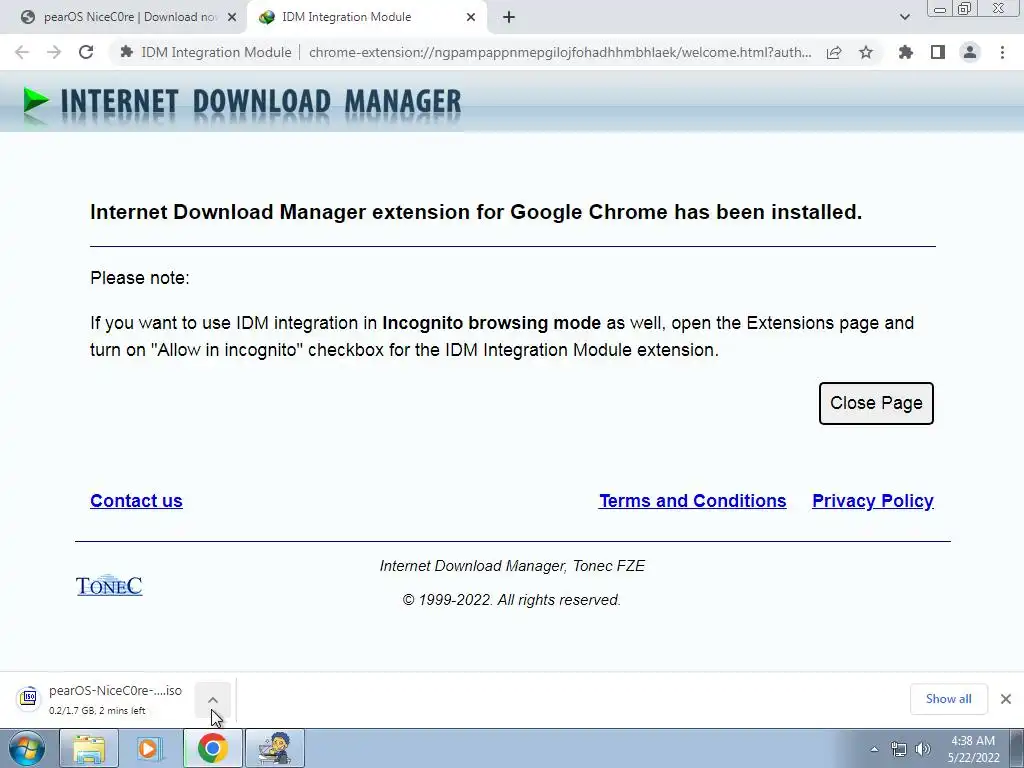Open the side panel icon
The width and height of the screenshot is (1024, 768).
(x=938, y=52)
